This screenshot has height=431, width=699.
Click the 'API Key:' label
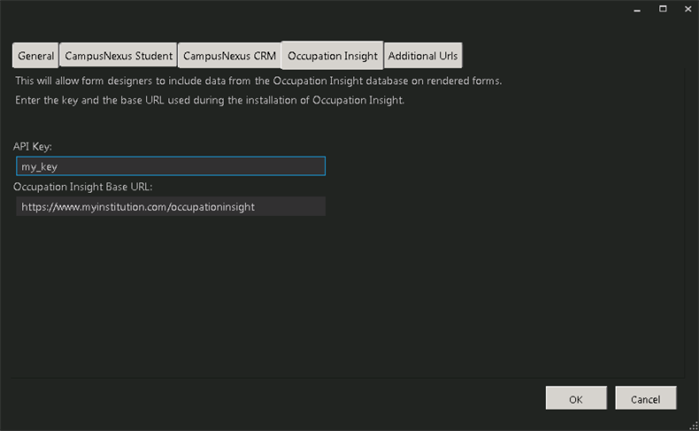tap(33, 147)
